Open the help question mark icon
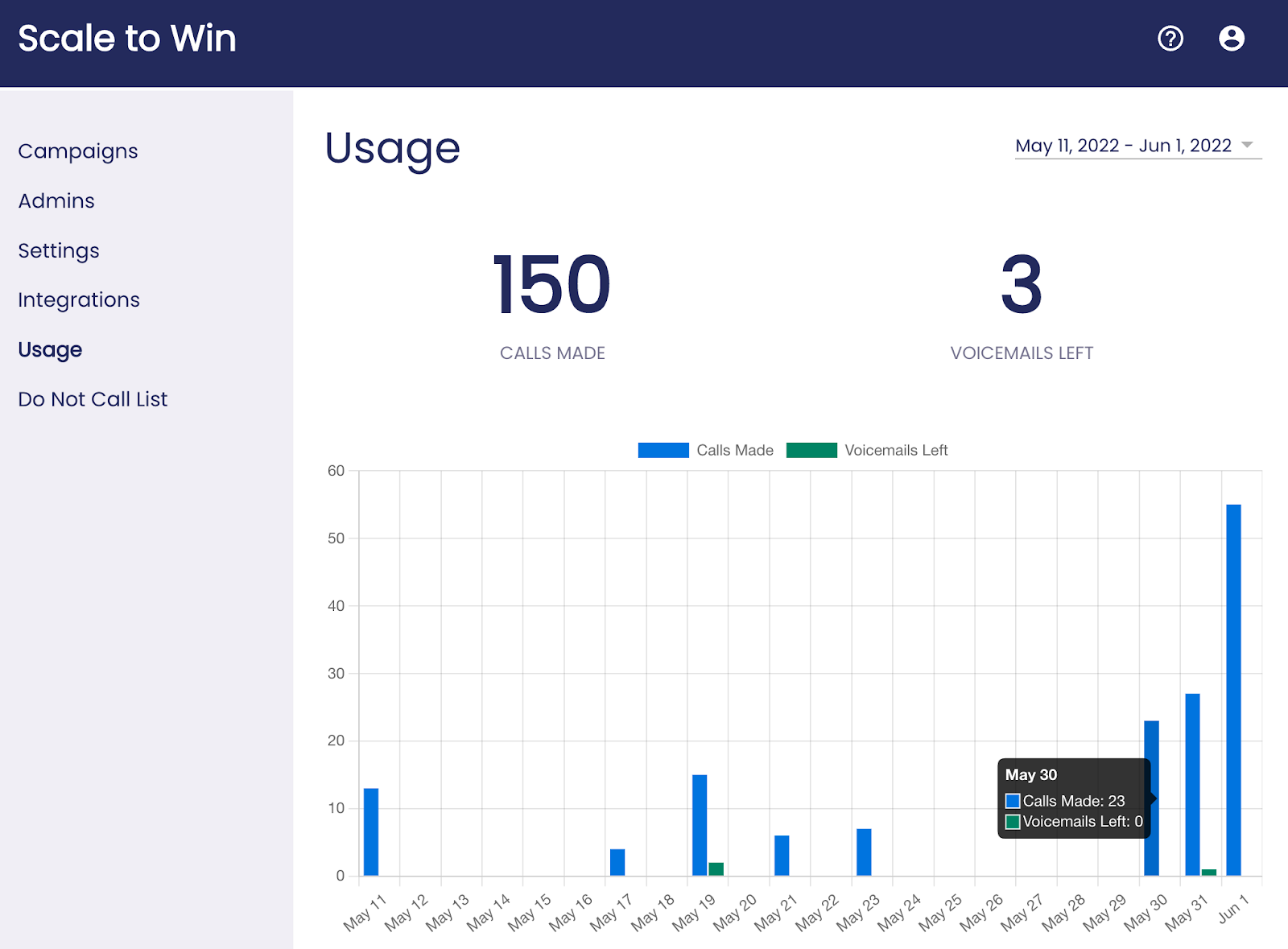 tap(1170, 38)
